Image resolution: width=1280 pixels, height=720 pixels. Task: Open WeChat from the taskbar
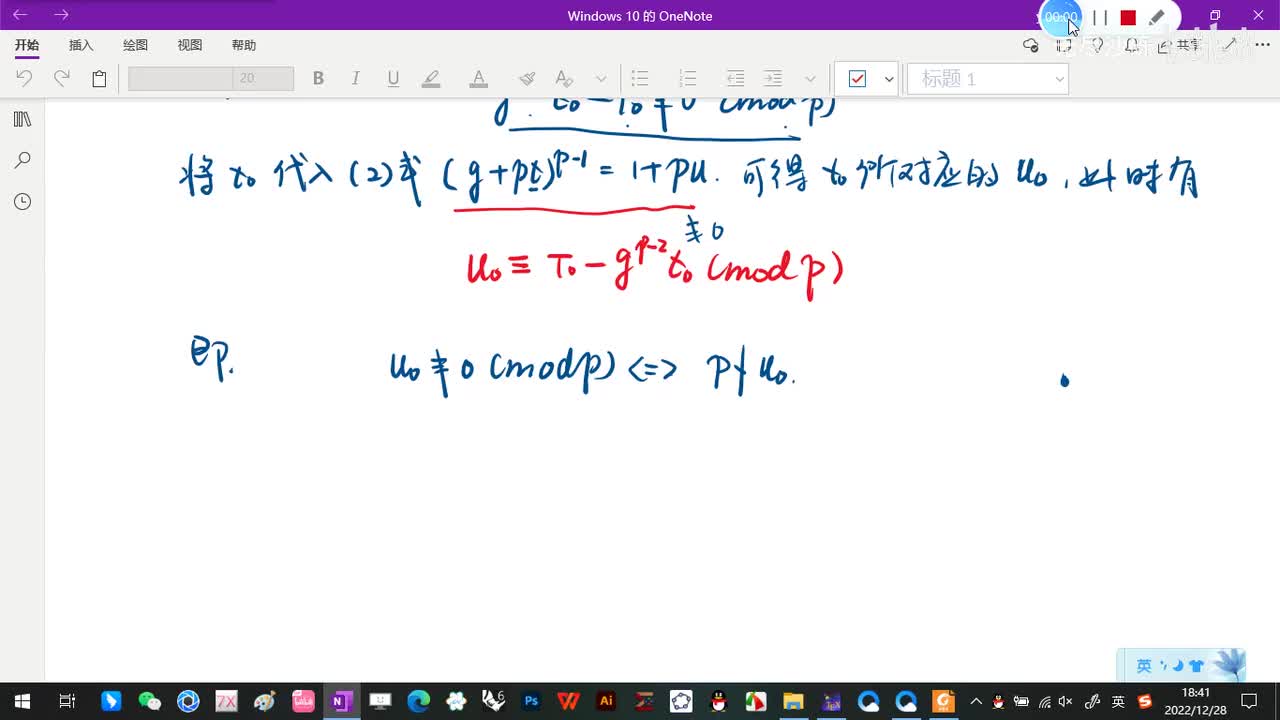click(x=149, y=701)
